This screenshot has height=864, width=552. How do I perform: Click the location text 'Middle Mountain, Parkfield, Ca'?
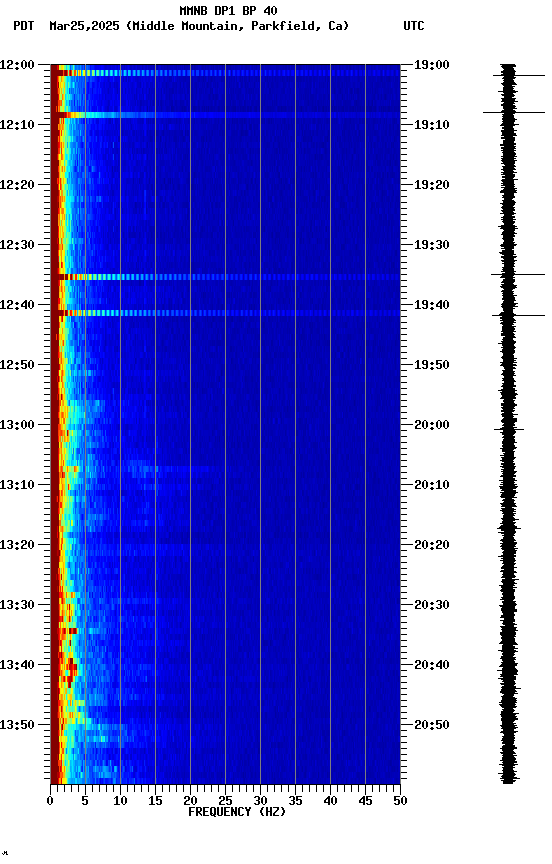pos(237,26)
